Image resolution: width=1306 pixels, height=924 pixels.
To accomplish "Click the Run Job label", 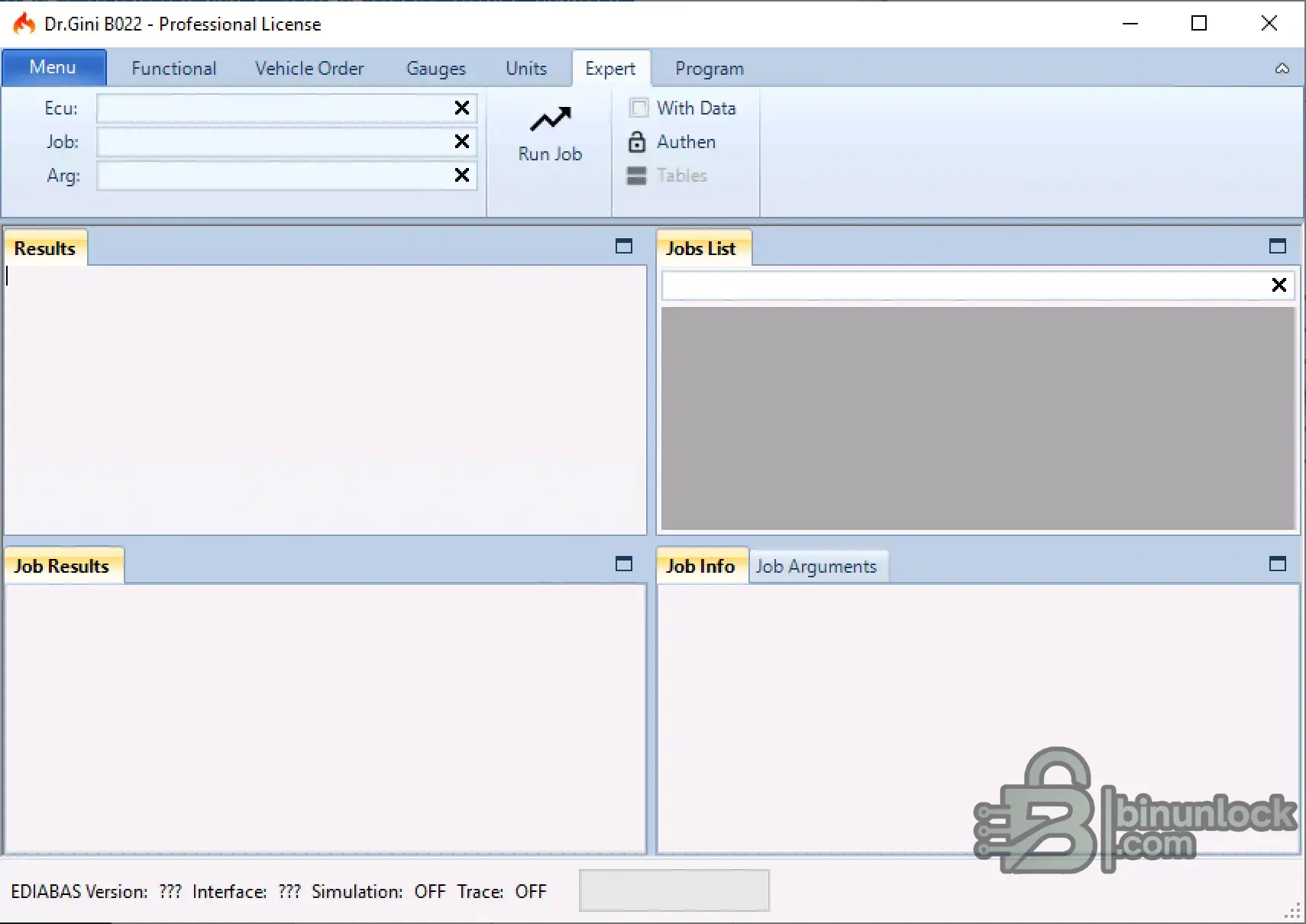I will coord(550,154).
